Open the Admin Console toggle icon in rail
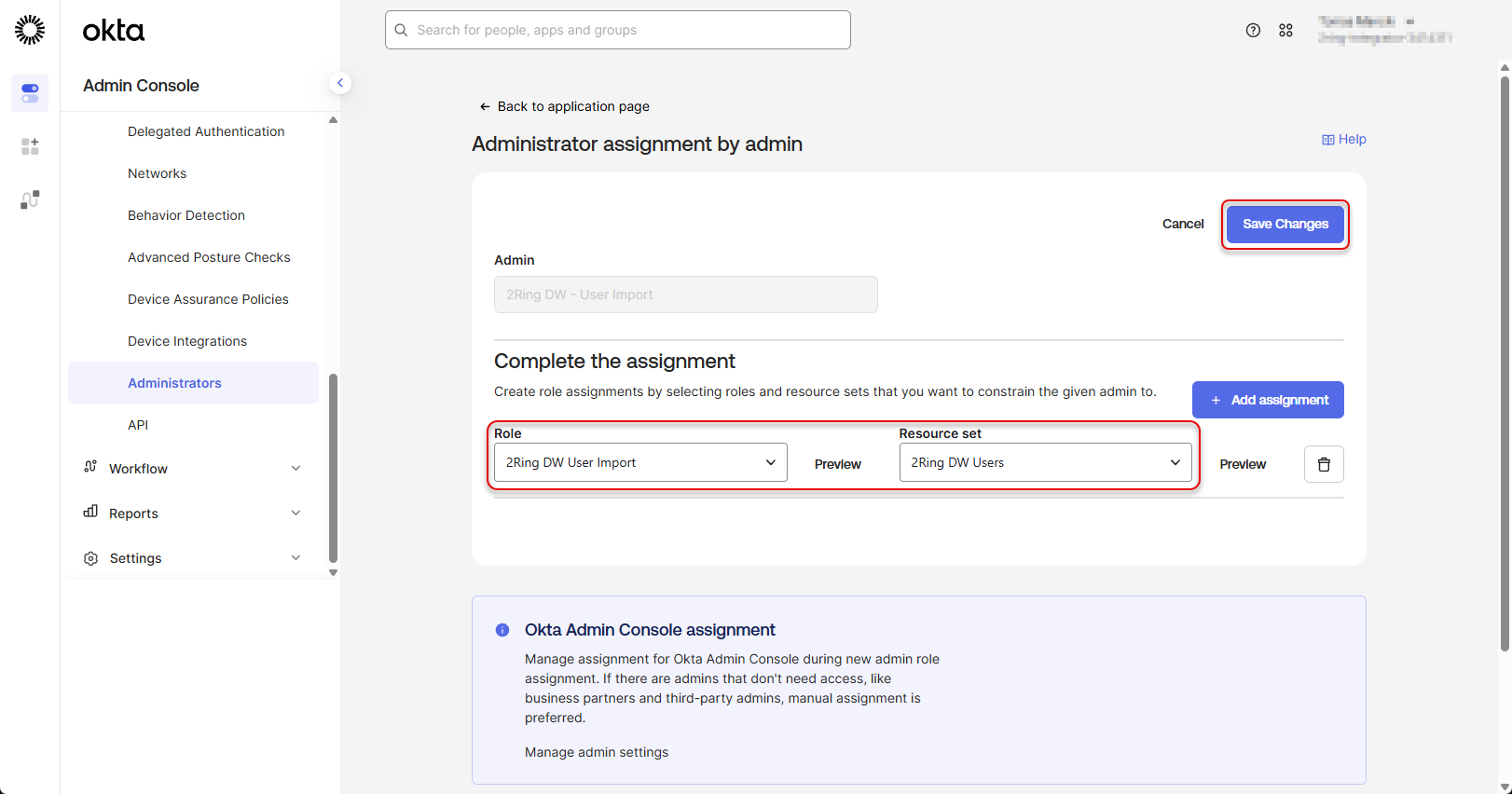Image resolution: width=1512 pixels, height=794 pixels. [x=30, y=93]
